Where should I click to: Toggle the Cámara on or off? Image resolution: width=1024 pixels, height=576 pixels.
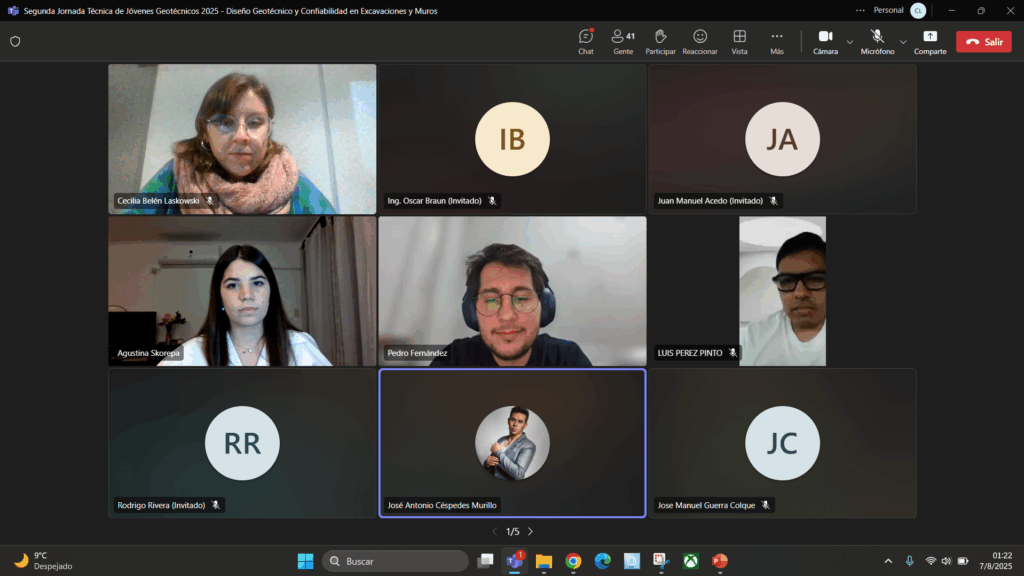click(x=825, y=41)
